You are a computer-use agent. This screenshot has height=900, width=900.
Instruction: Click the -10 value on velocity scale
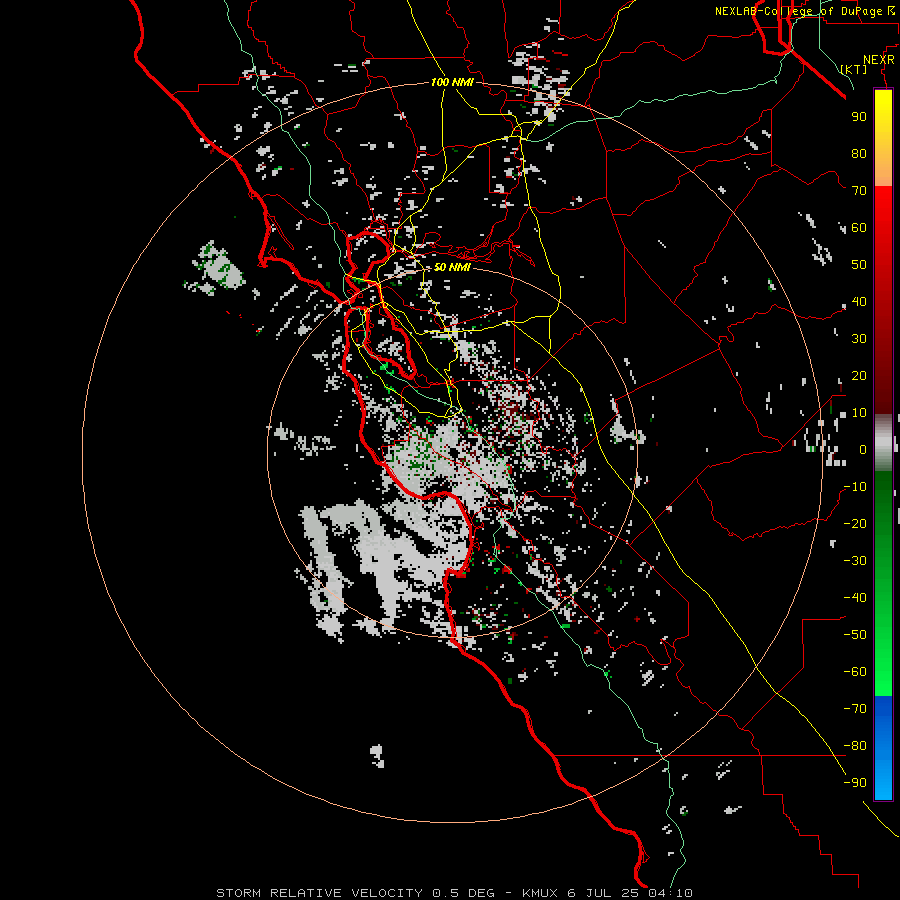click(855, 487)
